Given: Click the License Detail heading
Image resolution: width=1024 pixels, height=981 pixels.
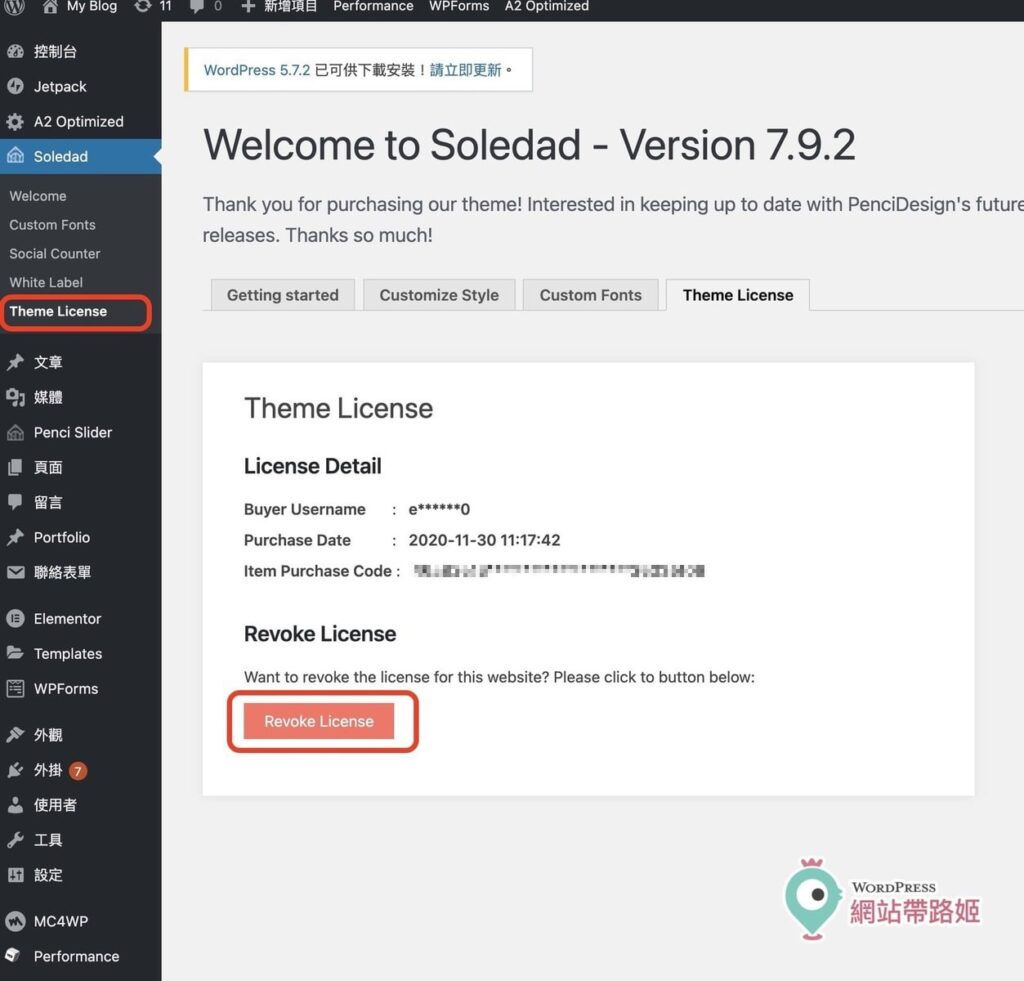Looking at the screenshot, I should coord(313,466).
